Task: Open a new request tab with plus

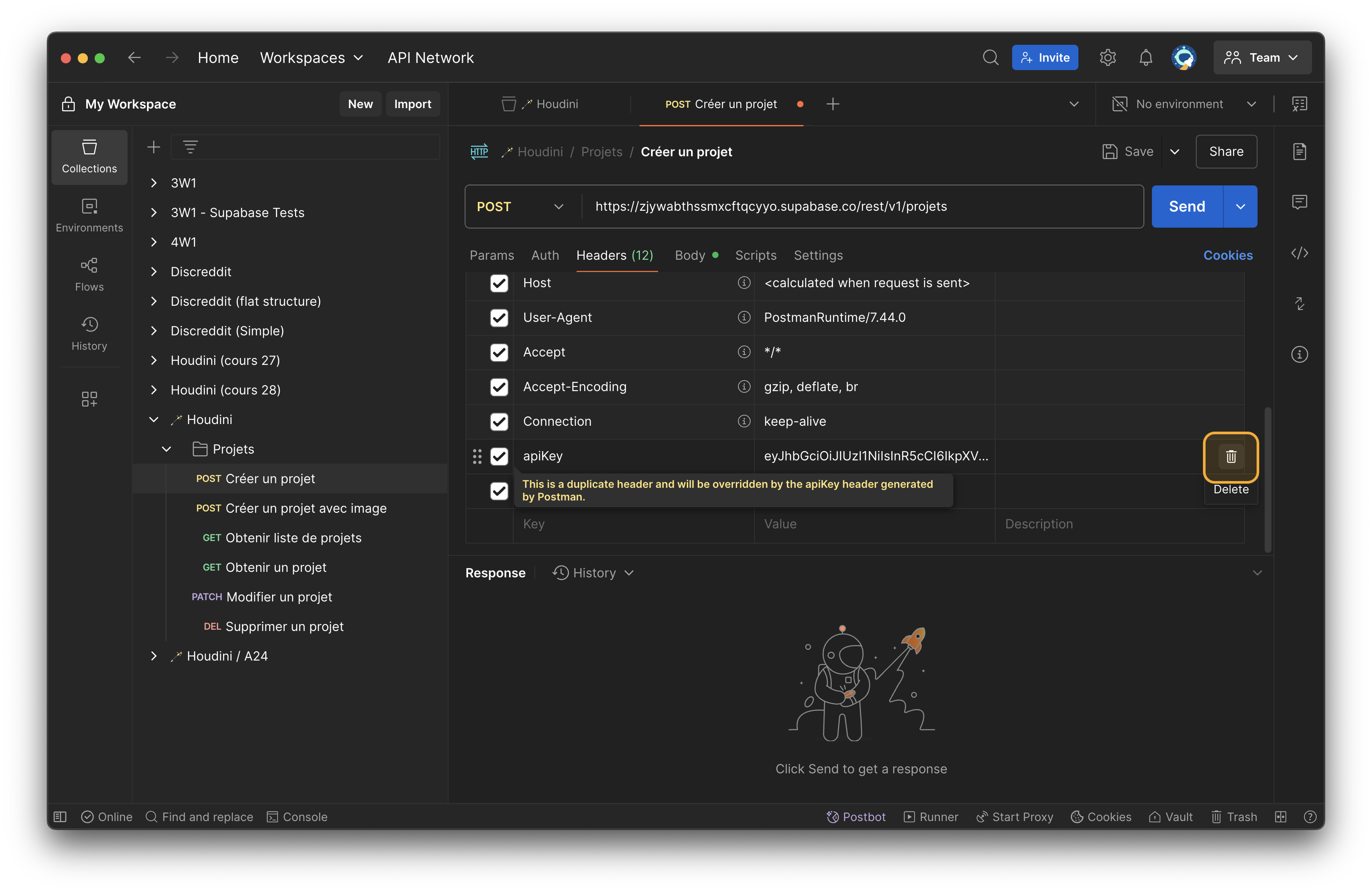Action: [x=833, y=104]
